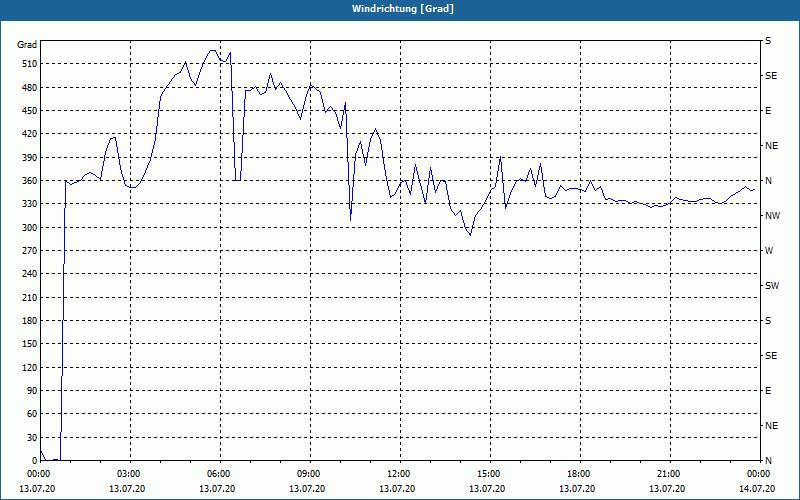Click the y-axis value '0'

pos(34,461)
